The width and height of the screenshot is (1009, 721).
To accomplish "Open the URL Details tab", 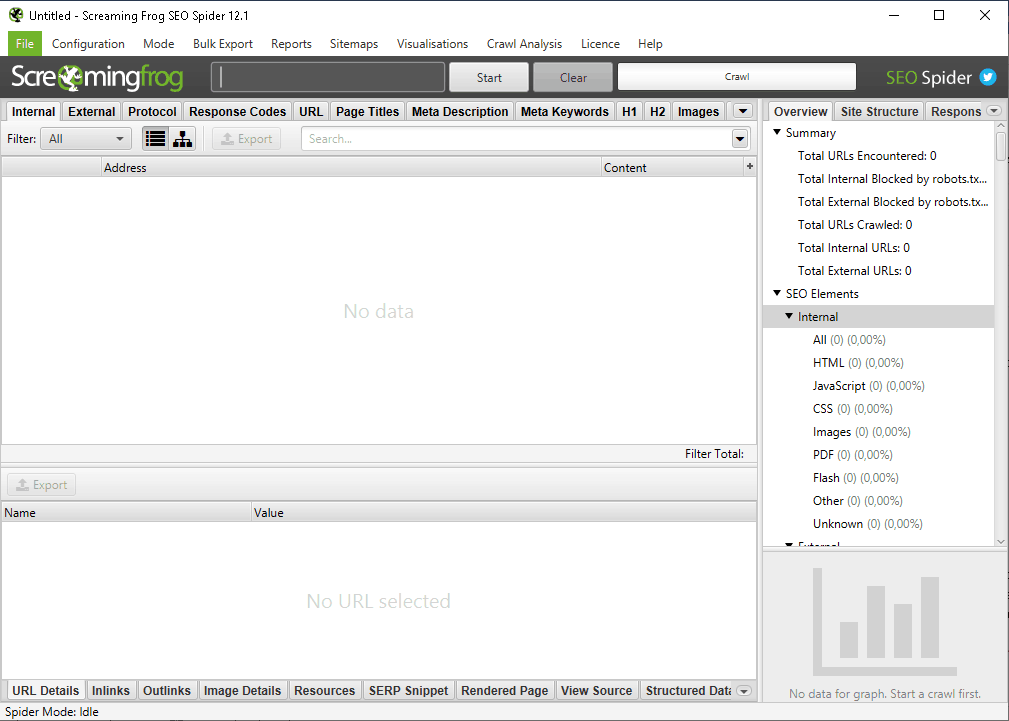I will click(x=45, y=691).
